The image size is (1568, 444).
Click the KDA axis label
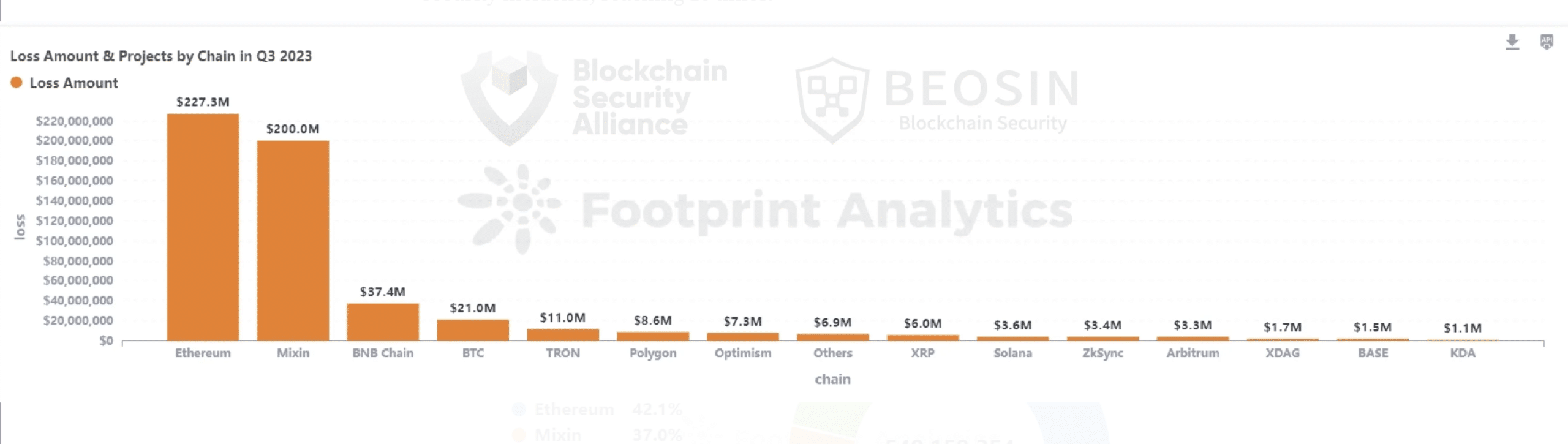point(1463,353)
